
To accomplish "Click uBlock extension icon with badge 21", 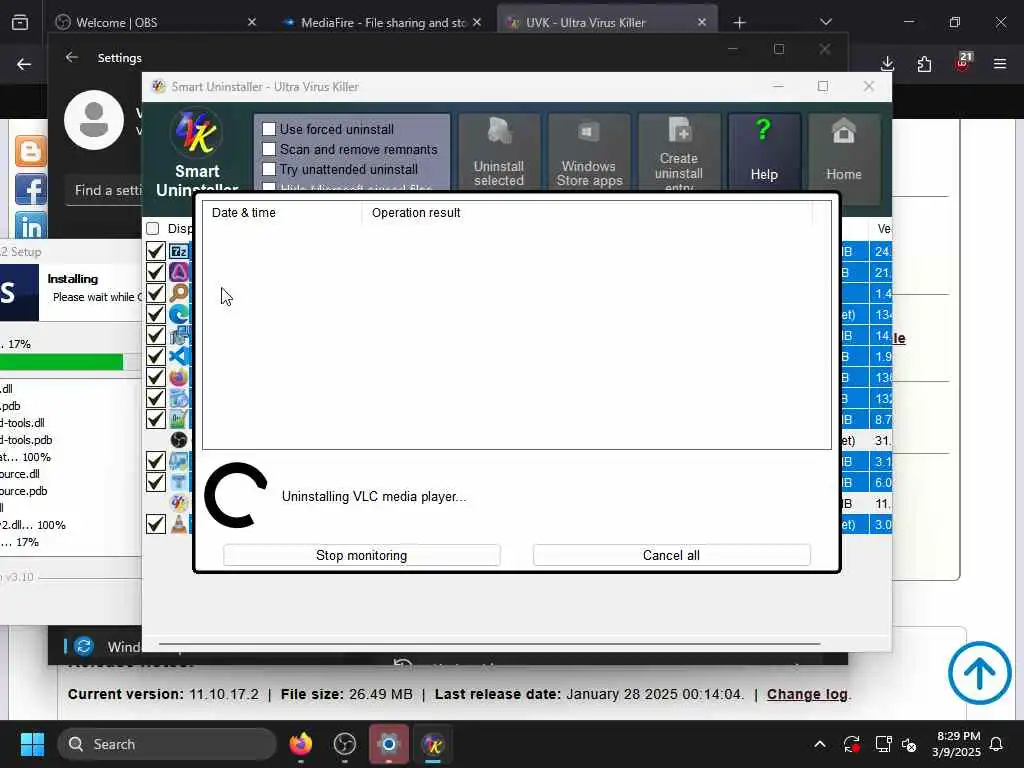I will tap(962, 63).
